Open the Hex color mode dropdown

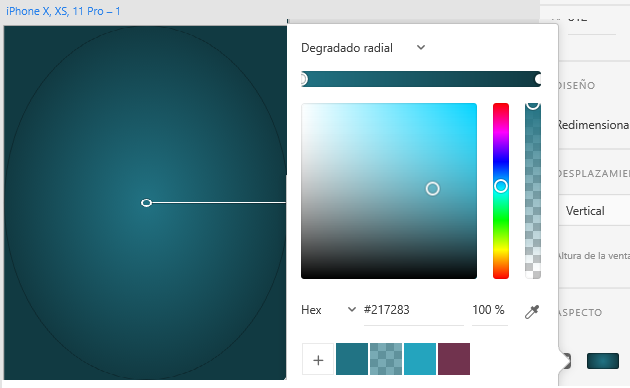coord(328,310)
